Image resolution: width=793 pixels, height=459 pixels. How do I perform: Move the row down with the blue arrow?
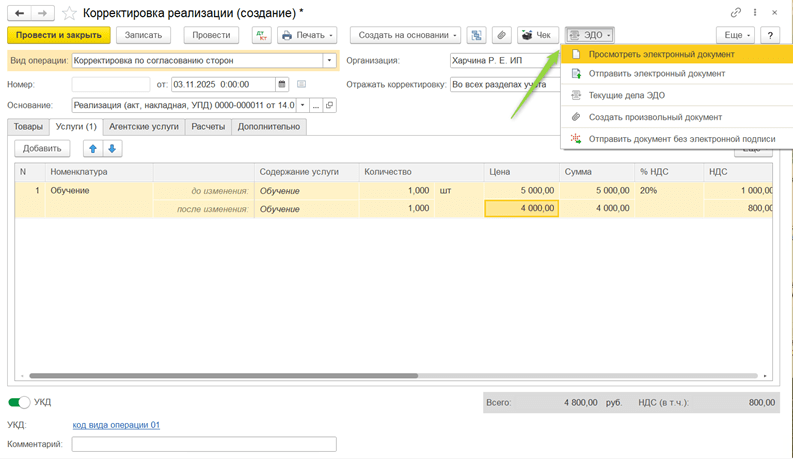(x=112, y=148)
